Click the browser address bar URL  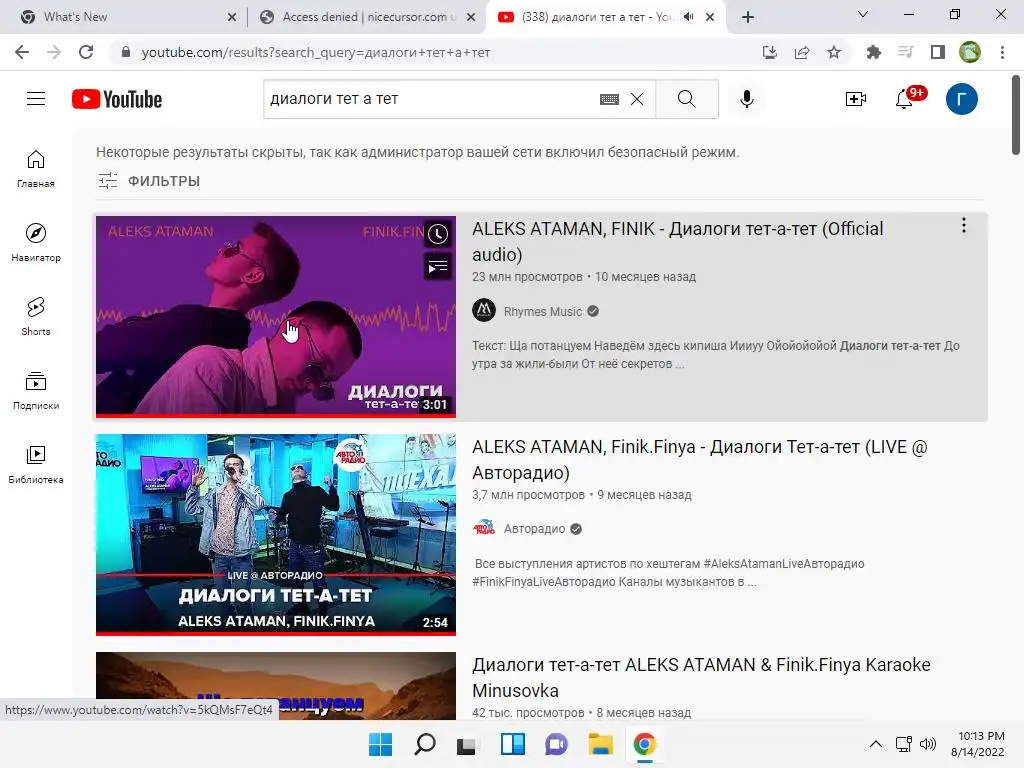316,52
